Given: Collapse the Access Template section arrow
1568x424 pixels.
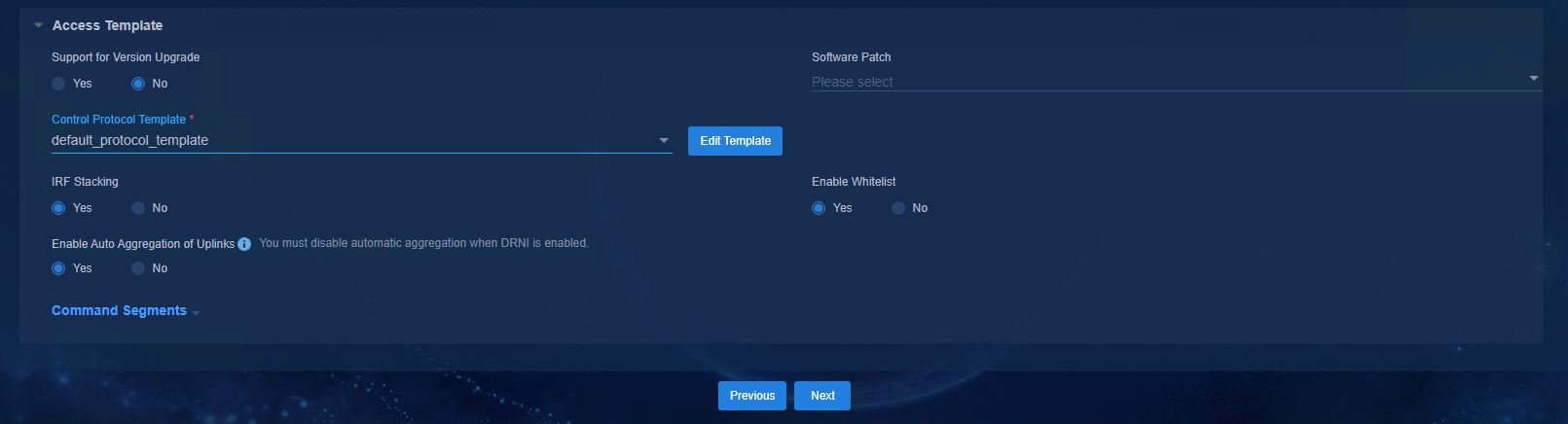Looking at the screenshot, I should click(39, 25).
